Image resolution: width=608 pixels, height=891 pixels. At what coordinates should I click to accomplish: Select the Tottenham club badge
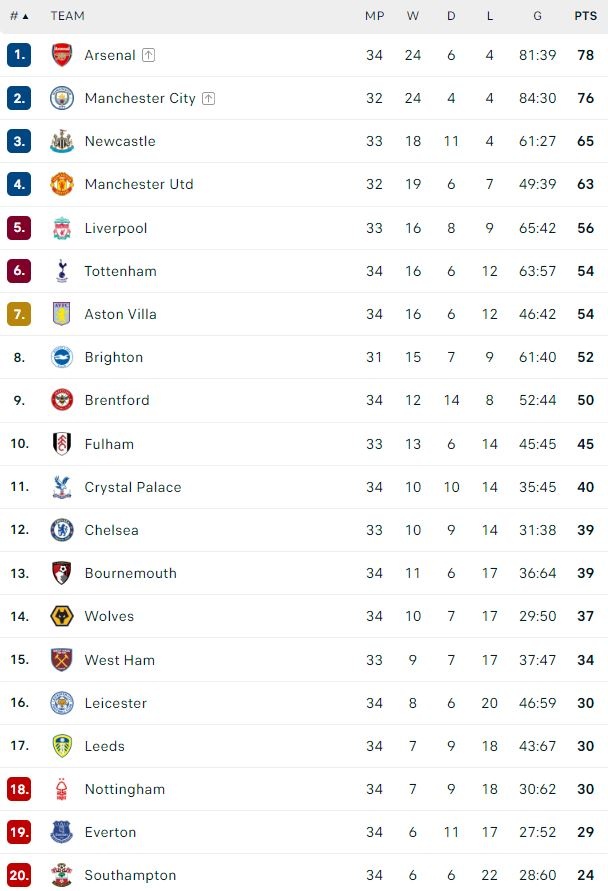point(62,271)
